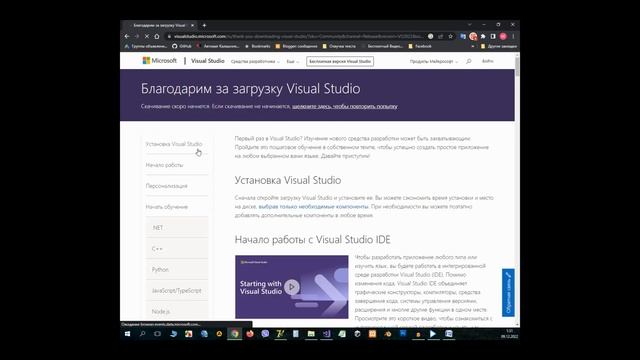Viewport: 640px width, 360px height.
Task: Close the Visual Studio download tab
Action: pos(192,25)
